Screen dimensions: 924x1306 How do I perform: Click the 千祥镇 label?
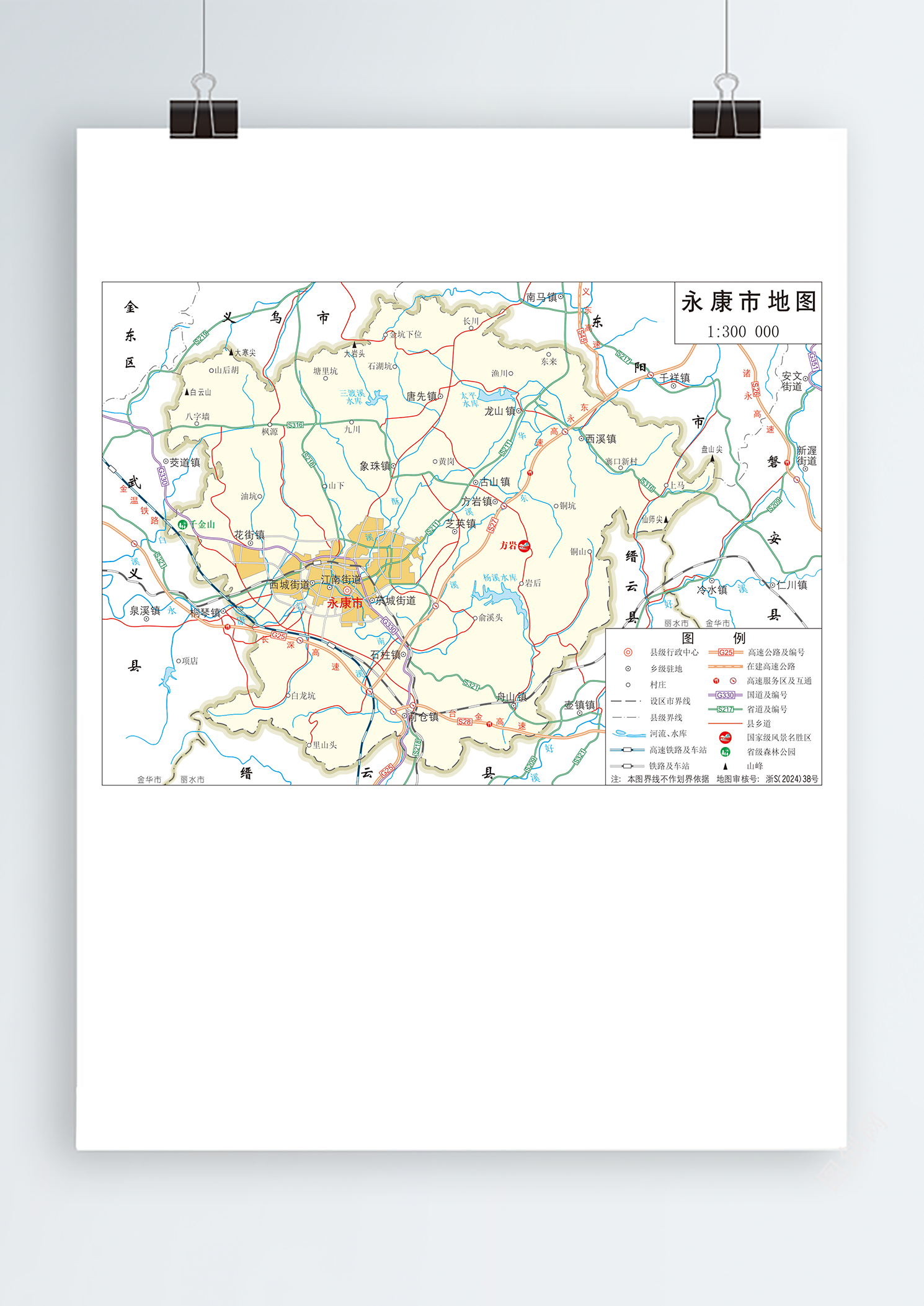click(675, 378)
